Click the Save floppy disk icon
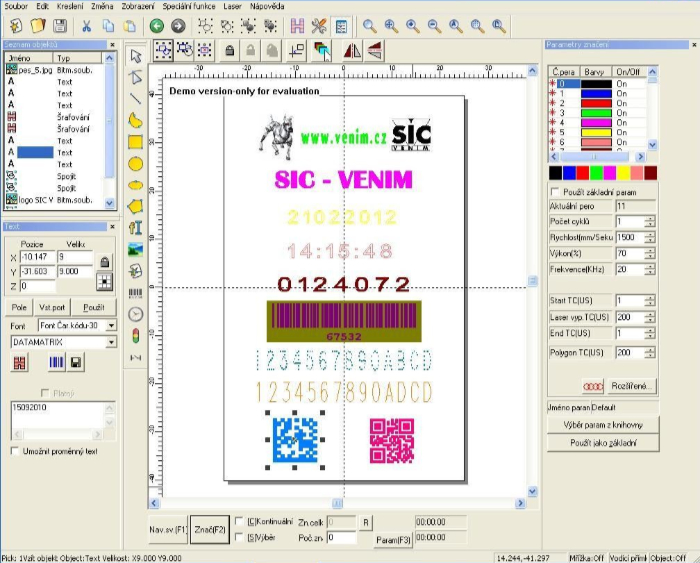The width and height of the screenshot is (700, 563). [x=60, y=26]
